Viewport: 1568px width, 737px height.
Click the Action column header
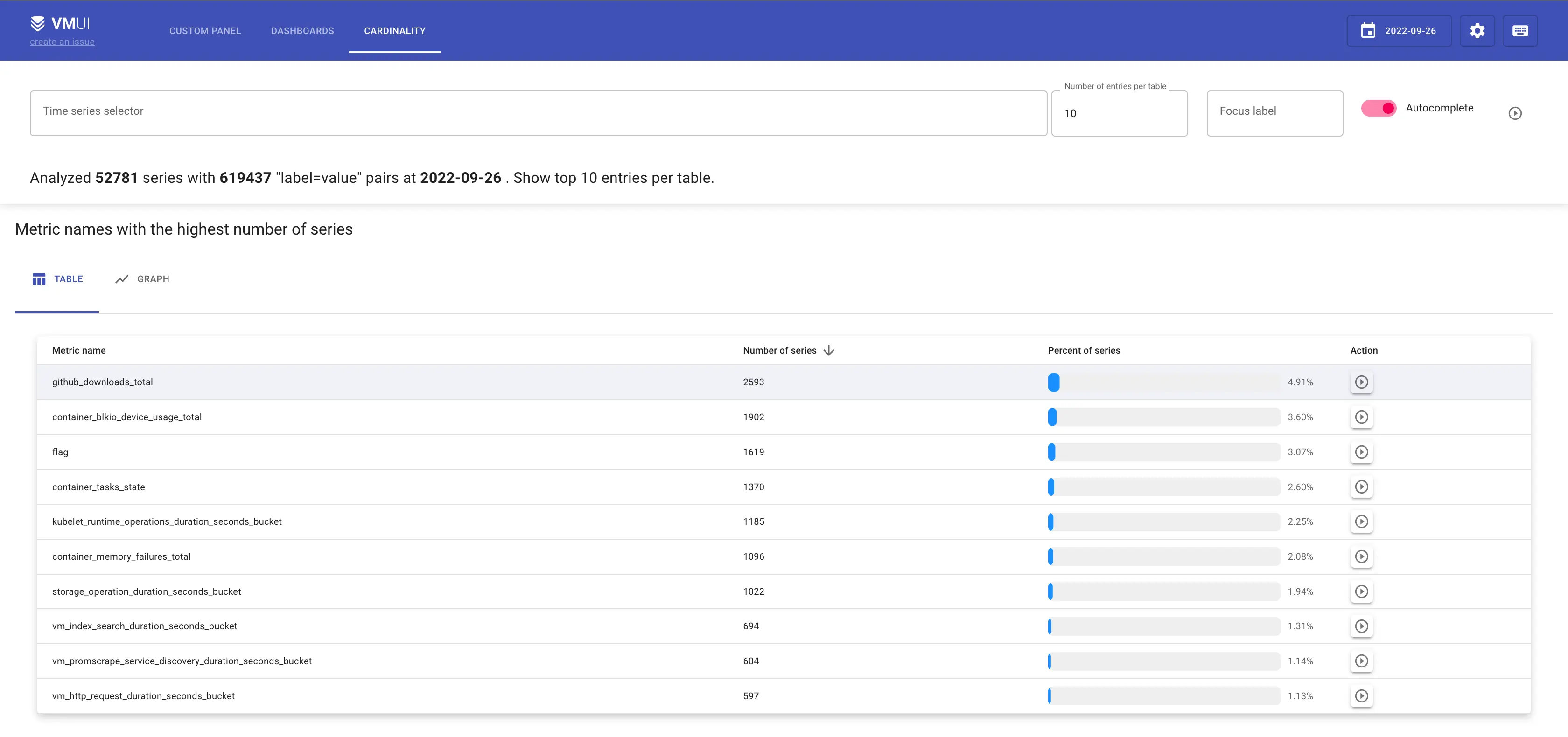(1364, 351)
